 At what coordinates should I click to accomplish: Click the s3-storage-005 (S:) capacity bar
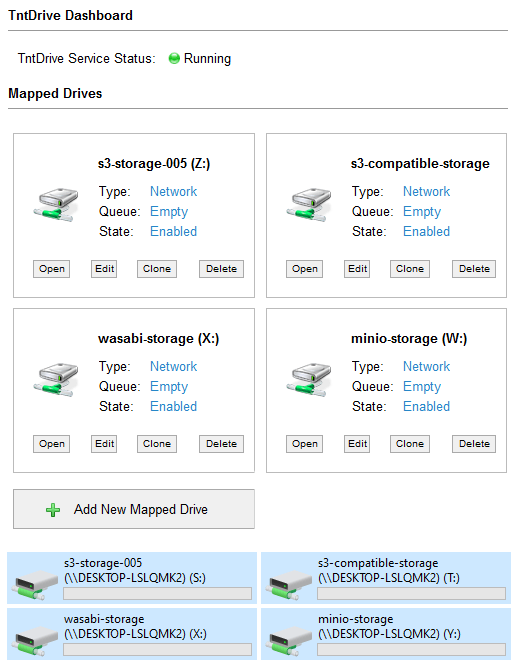(x=157, y=594)
